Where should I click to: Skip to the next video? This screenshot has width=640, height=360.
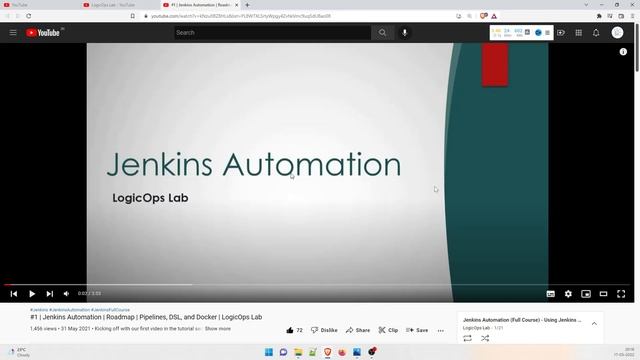(x=49, y=293)
